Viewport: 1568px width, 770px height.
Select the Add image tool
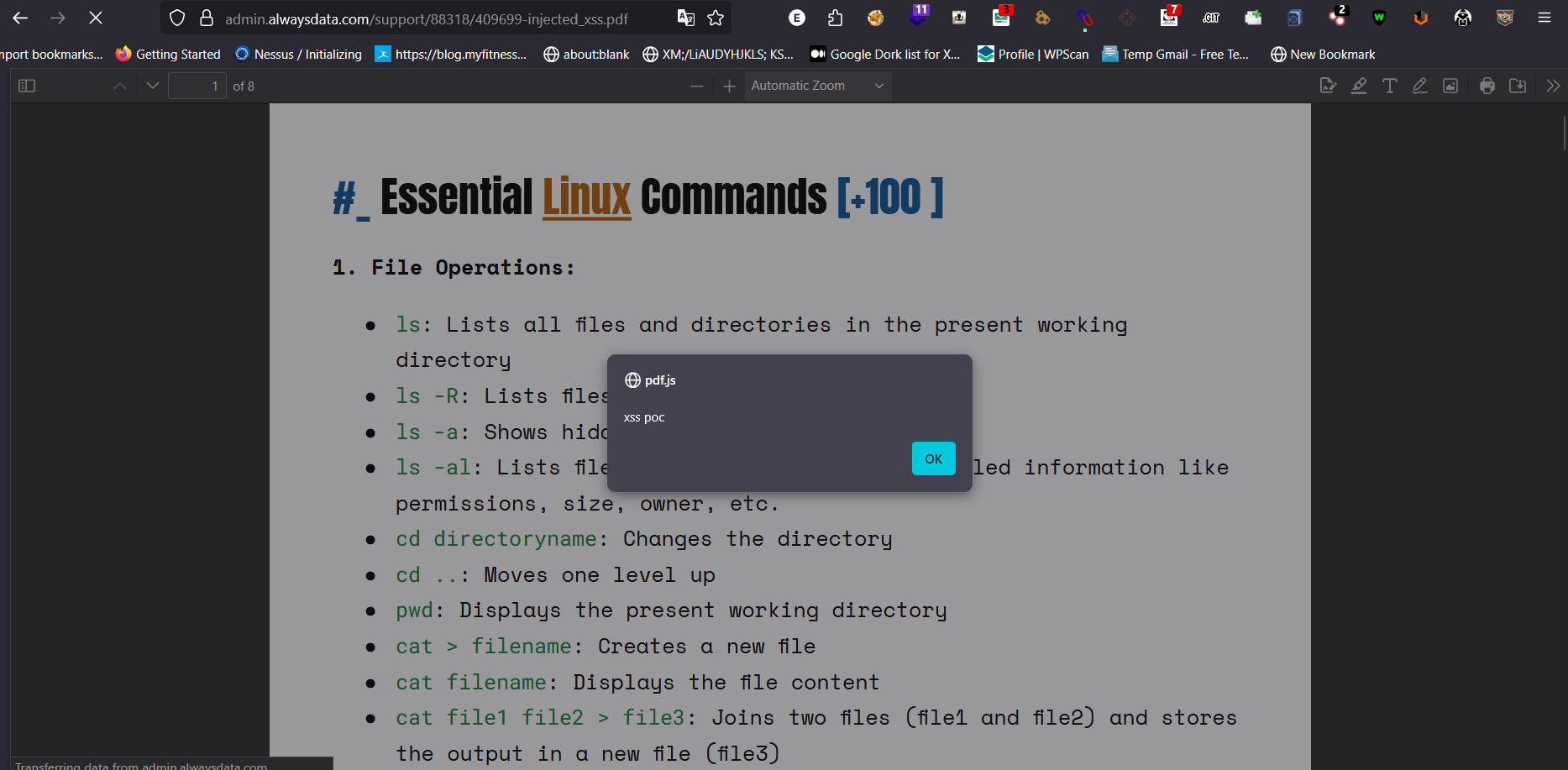click(x=1450, y=86)
